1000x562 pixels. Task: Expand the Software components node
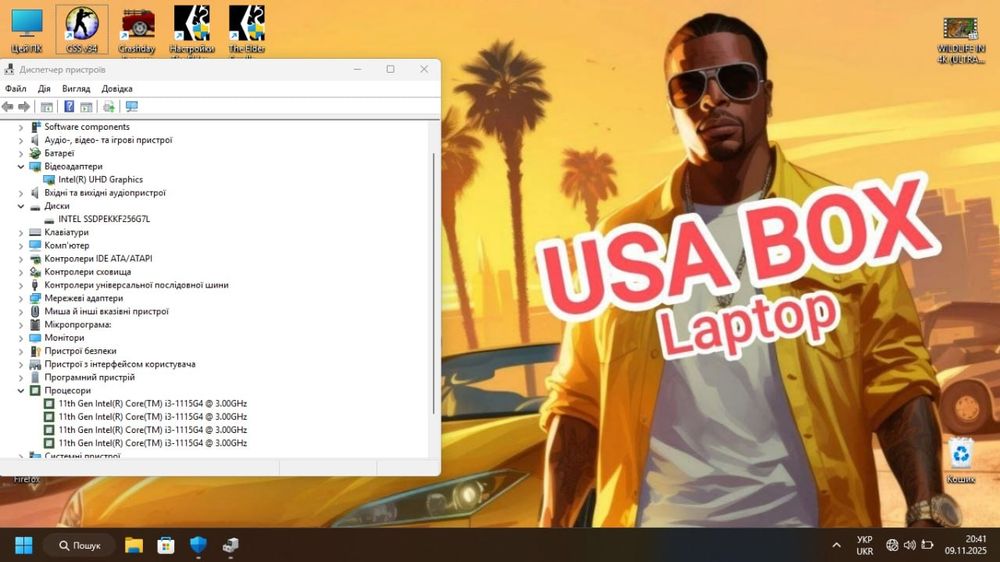(x=21, y=127)
